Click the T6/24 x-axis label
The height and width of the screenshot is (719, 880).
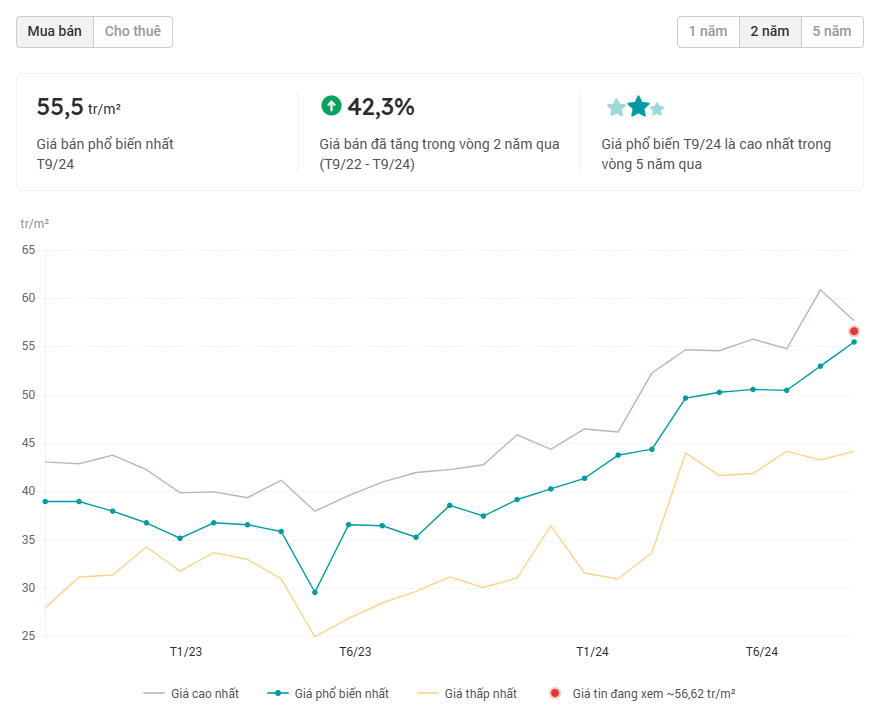point(762,652)
